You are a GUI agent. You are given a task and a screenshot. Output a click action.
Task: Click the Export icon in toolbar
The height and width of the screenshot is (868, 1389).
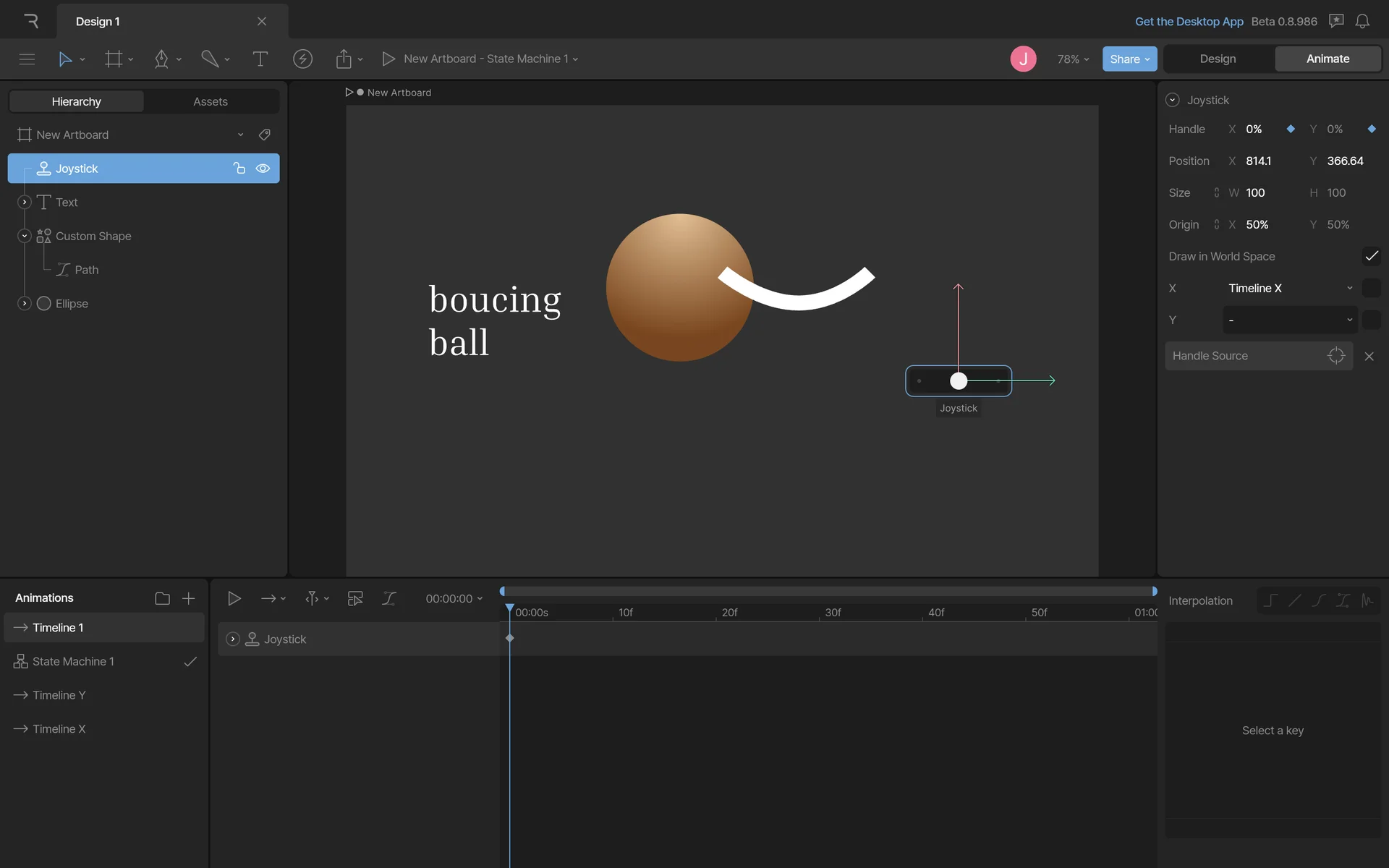coord(344,59)
